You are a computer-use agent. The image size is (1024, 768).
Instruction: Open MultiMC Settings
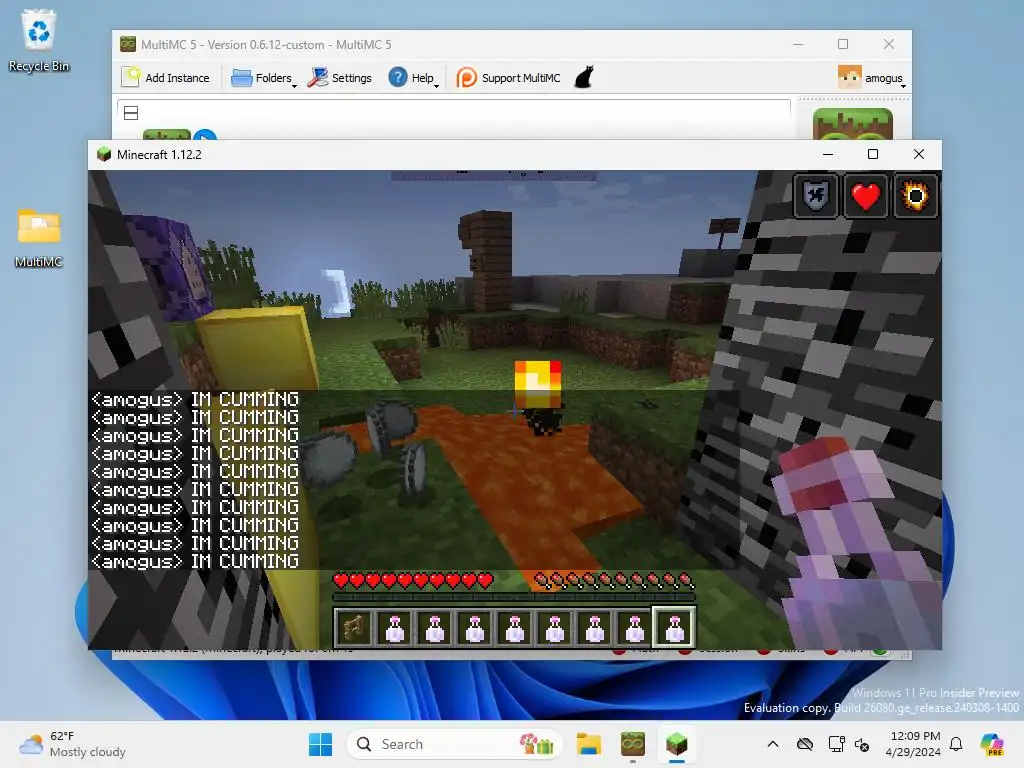click(x=340, y=78)
